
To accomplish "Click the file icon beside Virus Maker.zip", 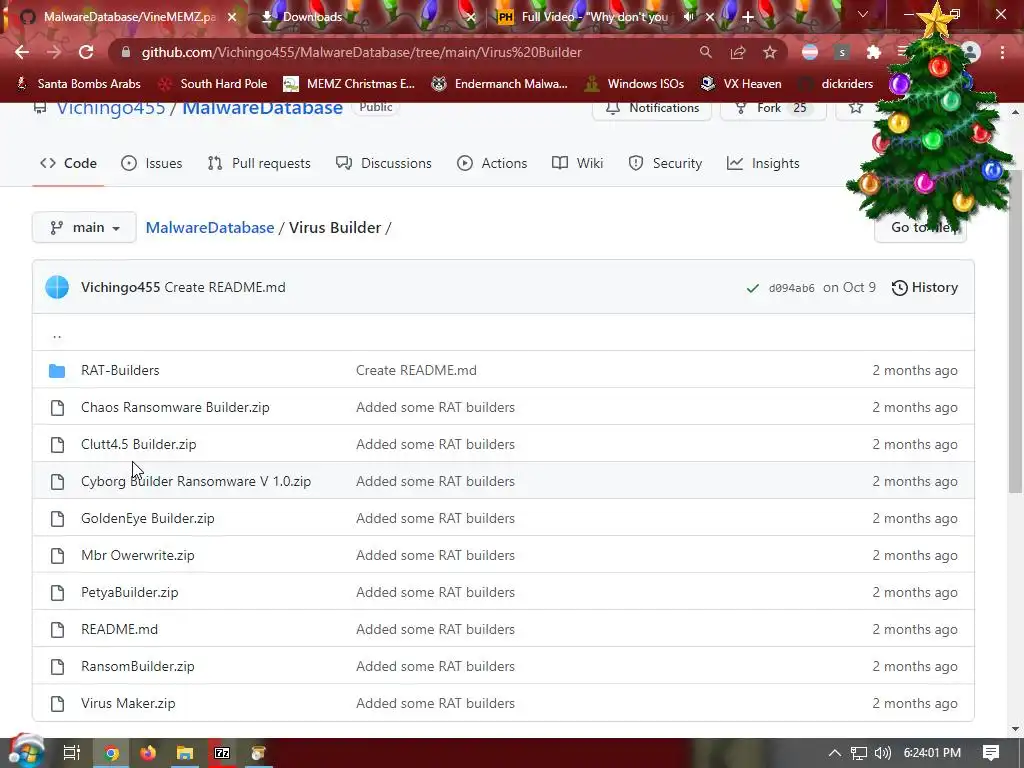I will [x=57, y=703].
